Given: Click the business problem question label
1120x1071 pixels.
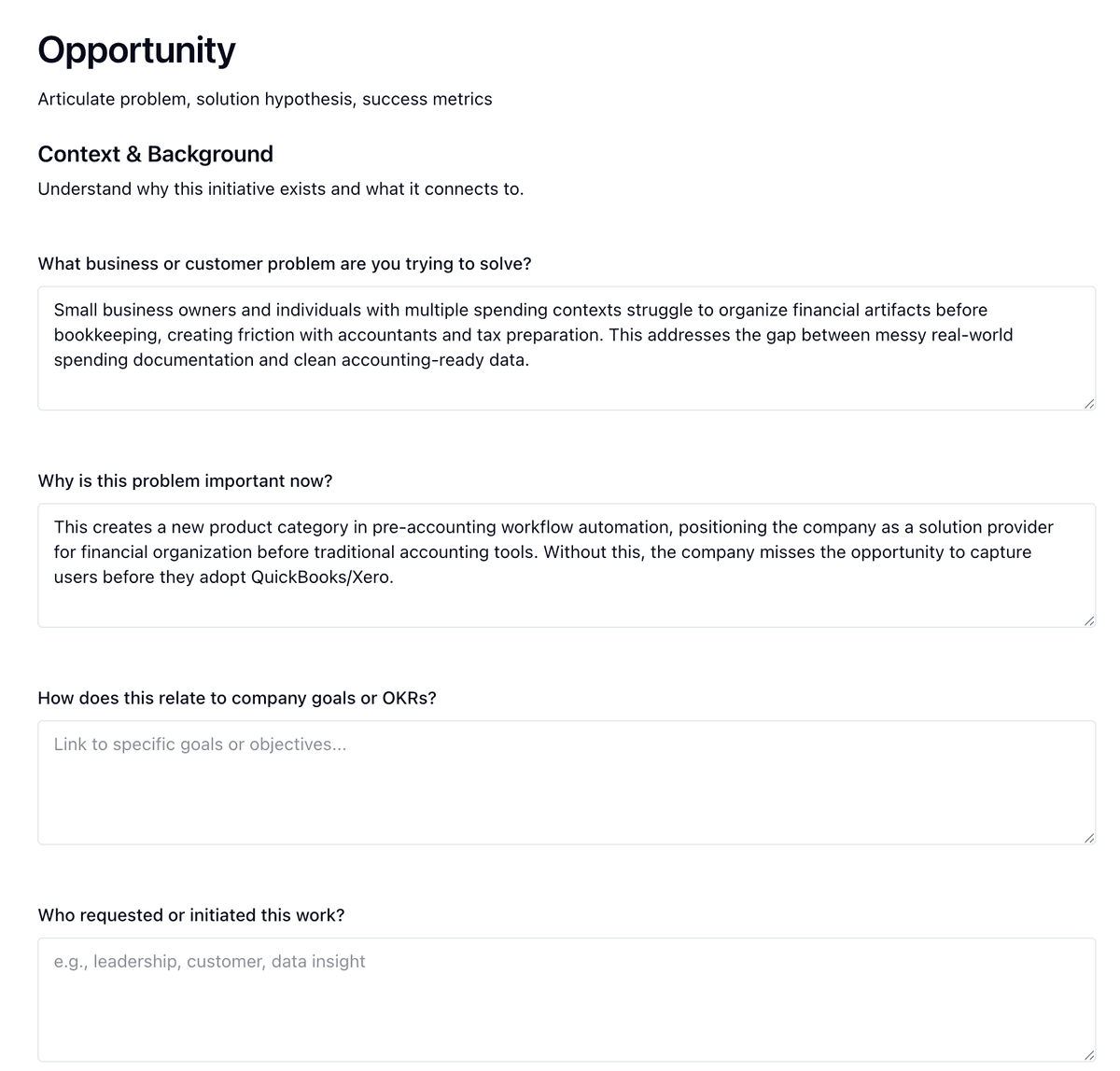Looking at the screenshot, I should (x=284, y=264).
